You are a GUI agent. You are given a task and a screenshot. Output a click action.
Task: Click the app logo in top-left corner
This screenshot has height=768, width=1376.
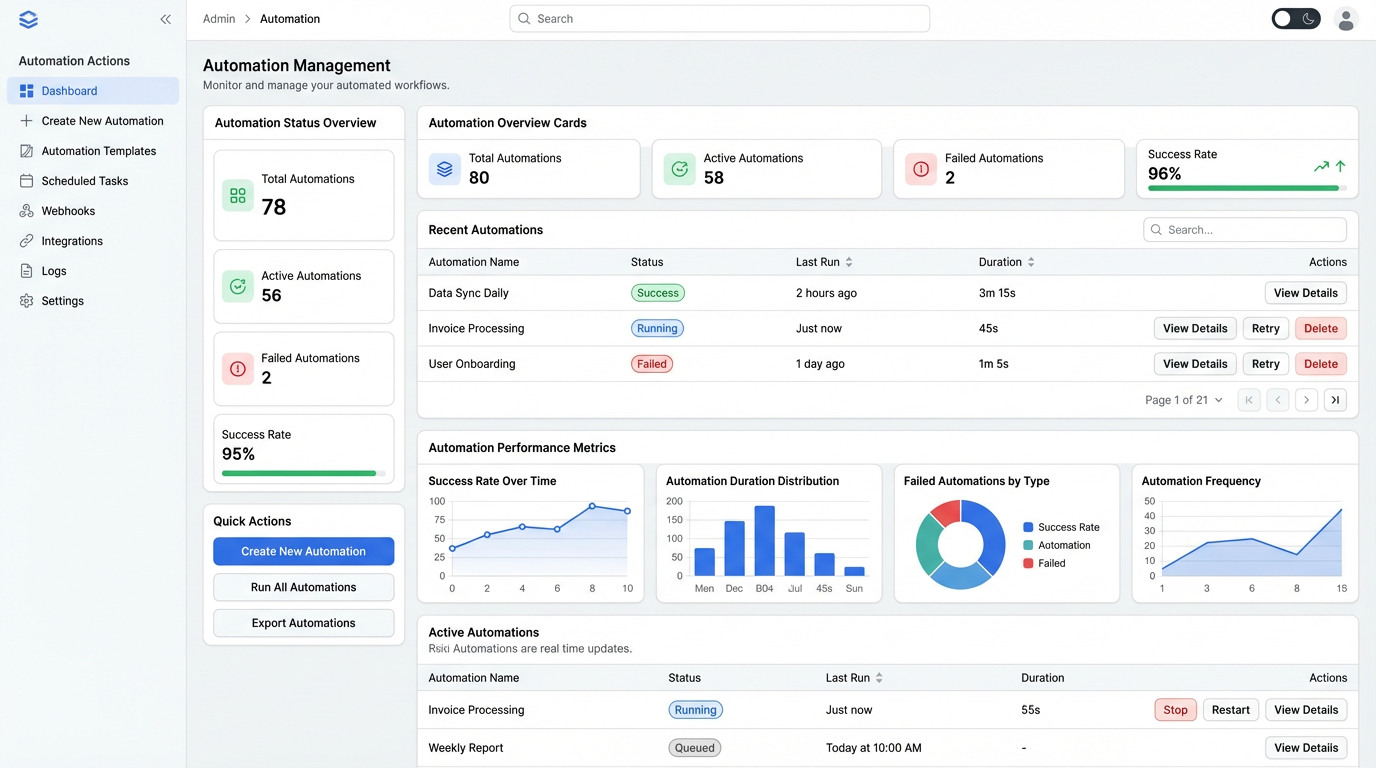[28, 19]
